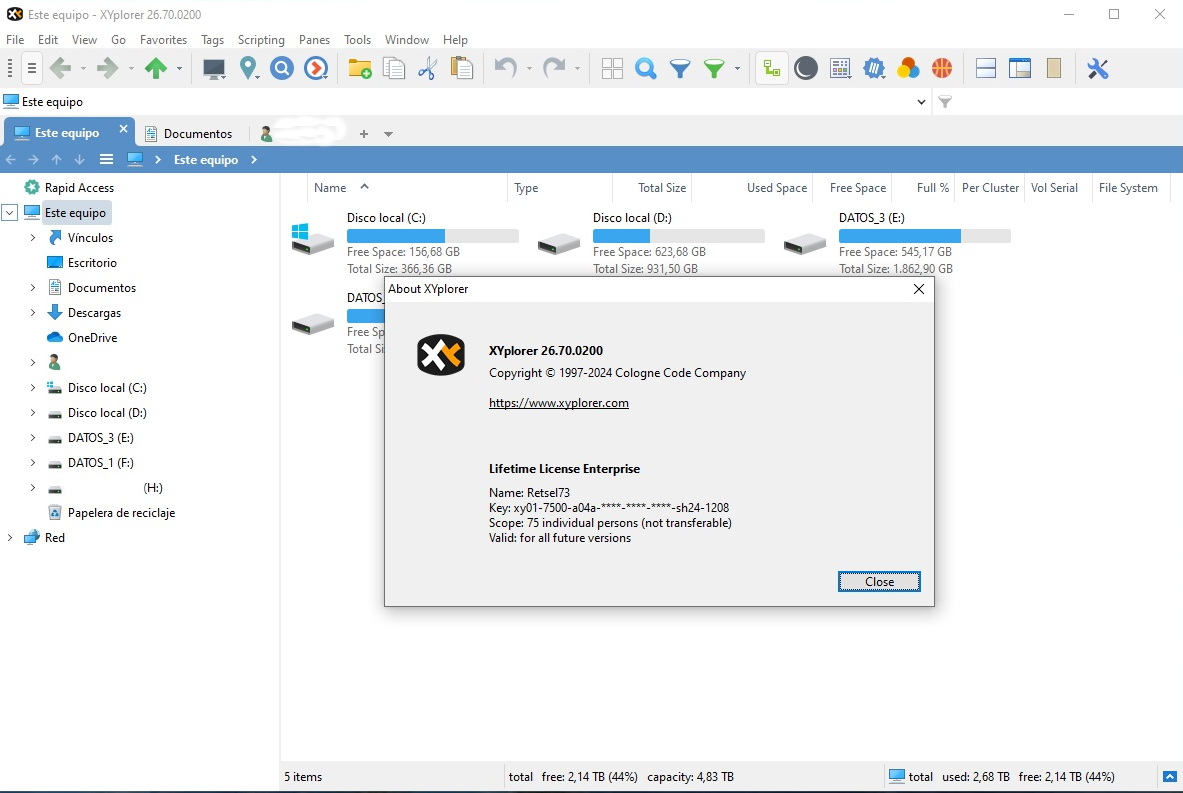This screenshot has height=793, width=1183.
Task: Expand Disco local (C:) in the tree
Action: [32, 387]
